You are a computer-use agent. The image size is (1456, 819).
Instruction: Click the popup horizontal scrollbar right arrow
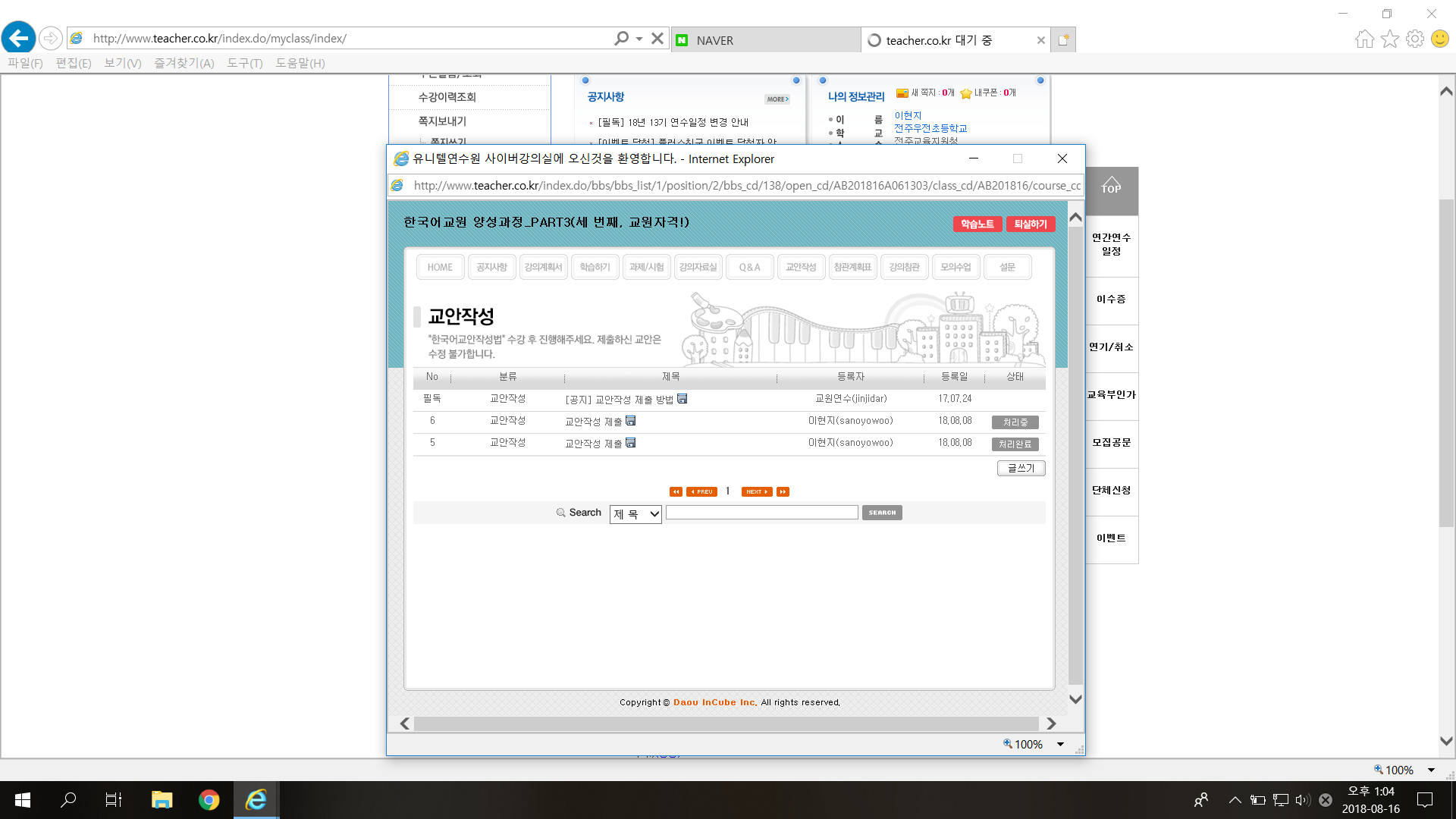point(1051,723)
